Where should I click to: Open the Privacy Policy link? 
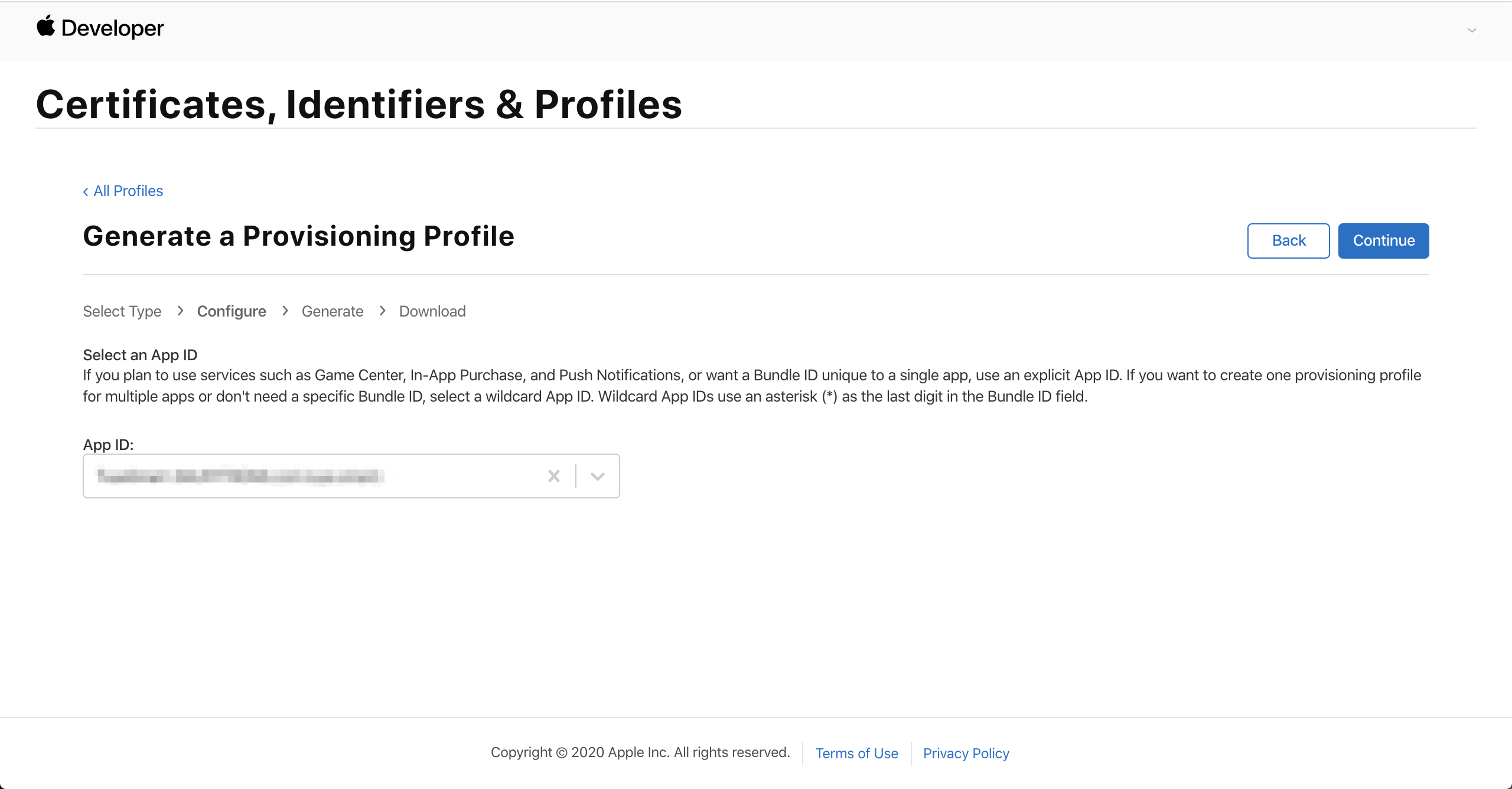point(966,753)
